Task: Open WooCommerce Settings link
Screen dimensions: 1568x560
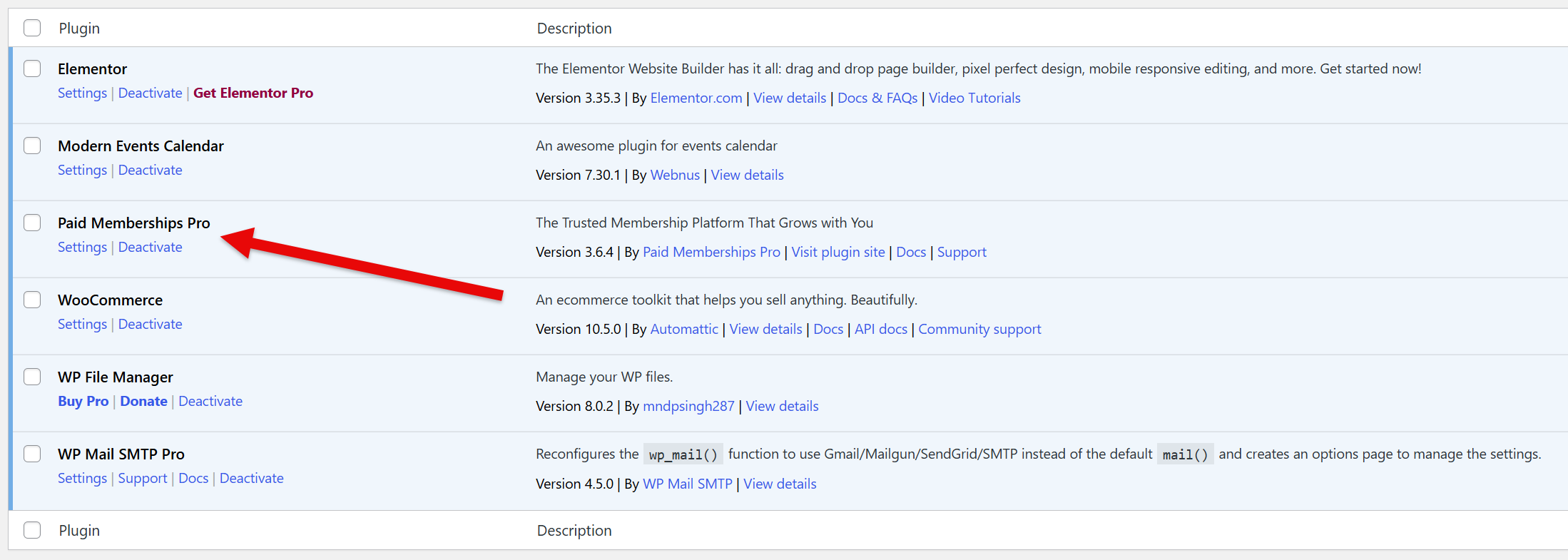Action: (x=82, y=324)
